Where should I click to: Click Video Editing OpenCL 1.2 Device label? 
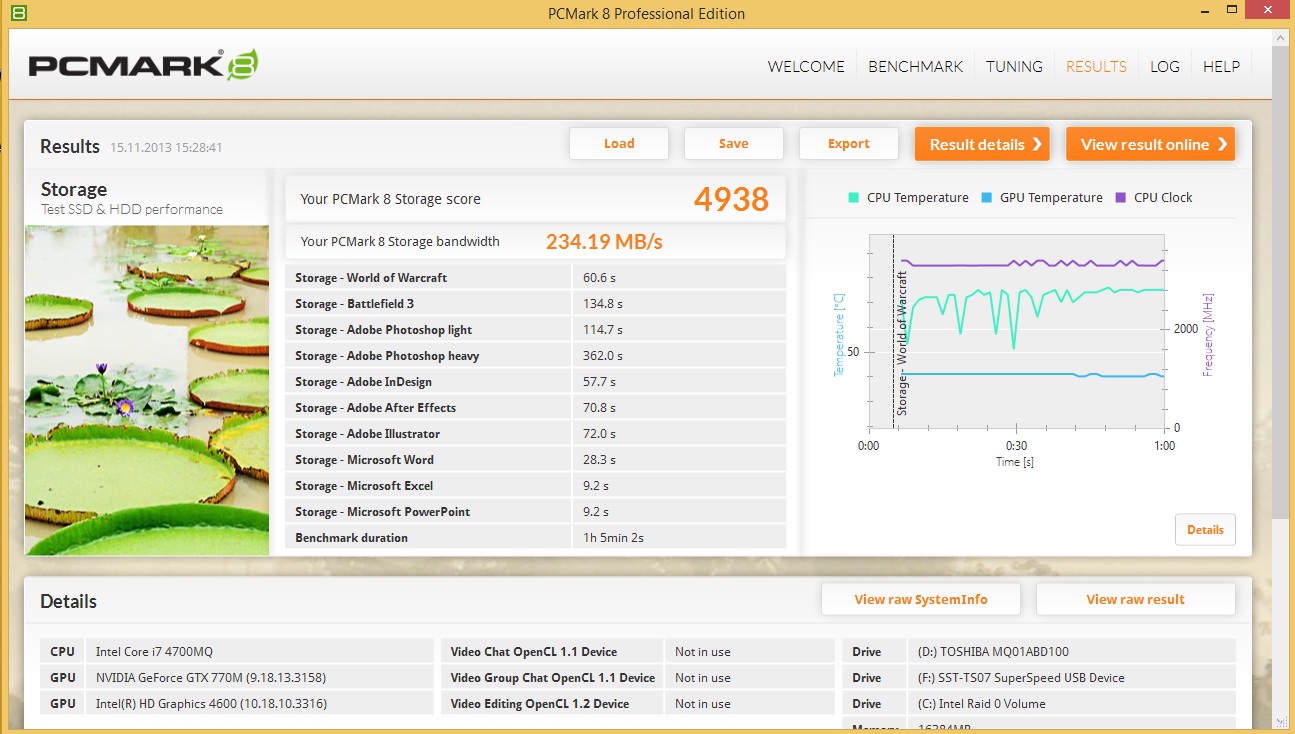point(540,704)
